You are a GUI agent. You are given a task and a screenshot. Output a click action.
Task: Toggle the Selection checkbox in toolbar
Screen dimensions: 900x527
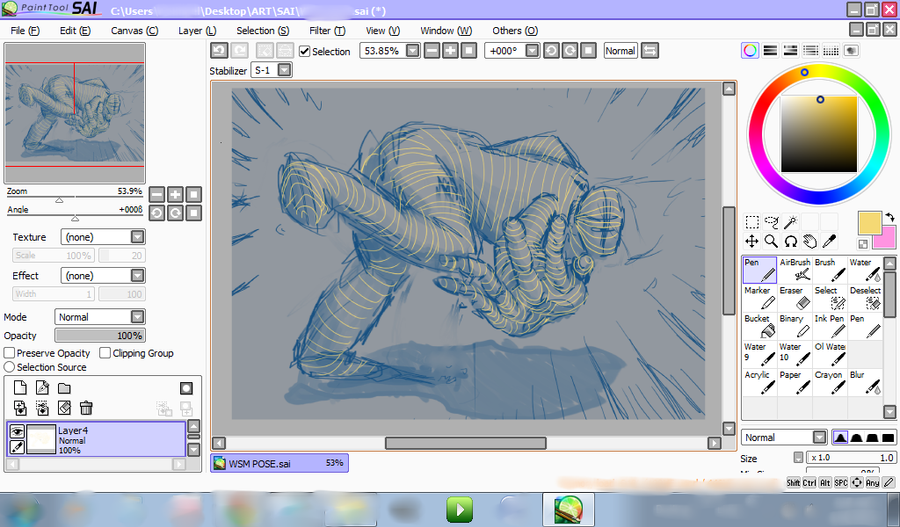(x=305, y=52)
